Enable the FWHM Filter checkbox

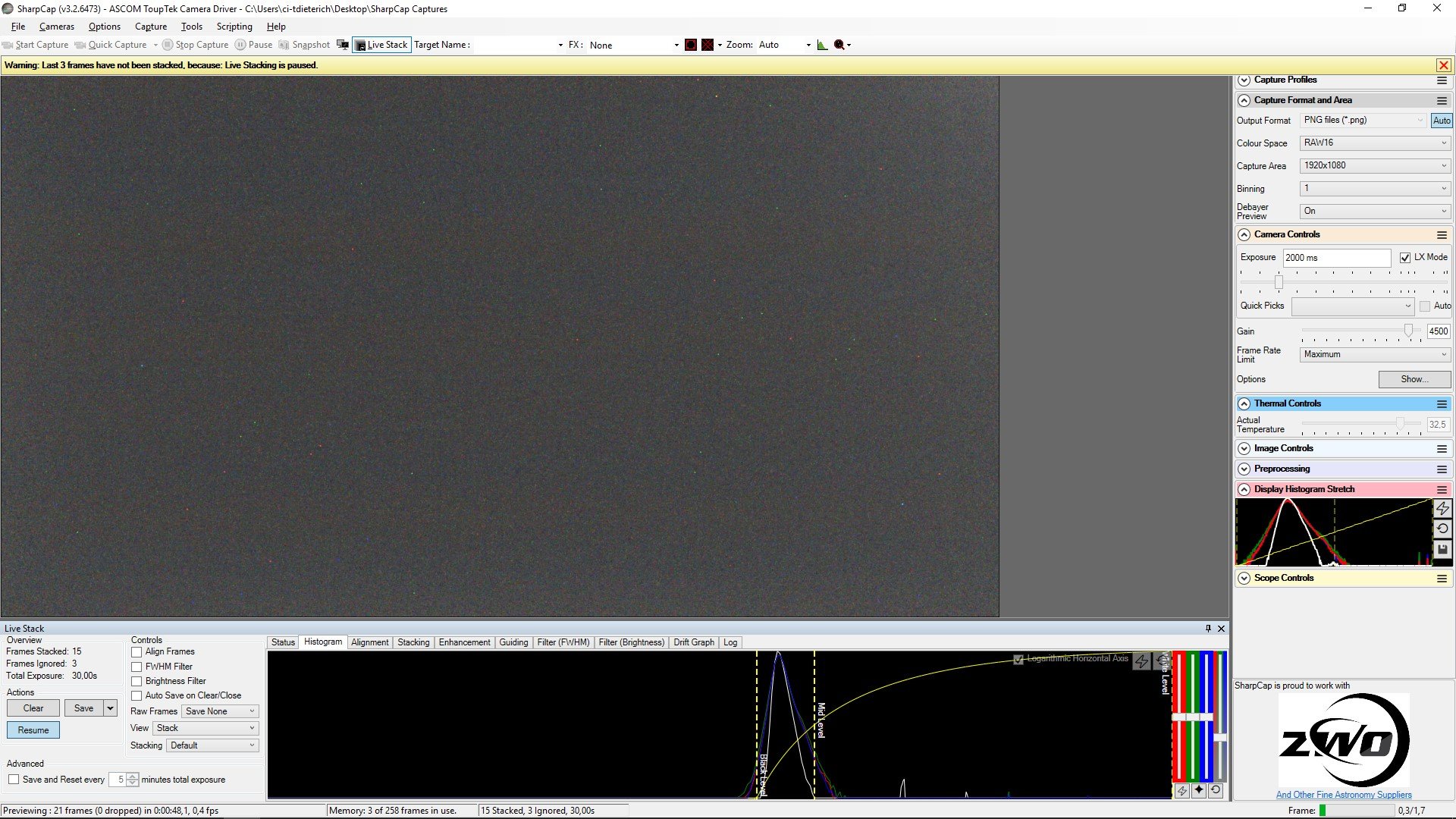pyautogui.click(x=136, y=667)
